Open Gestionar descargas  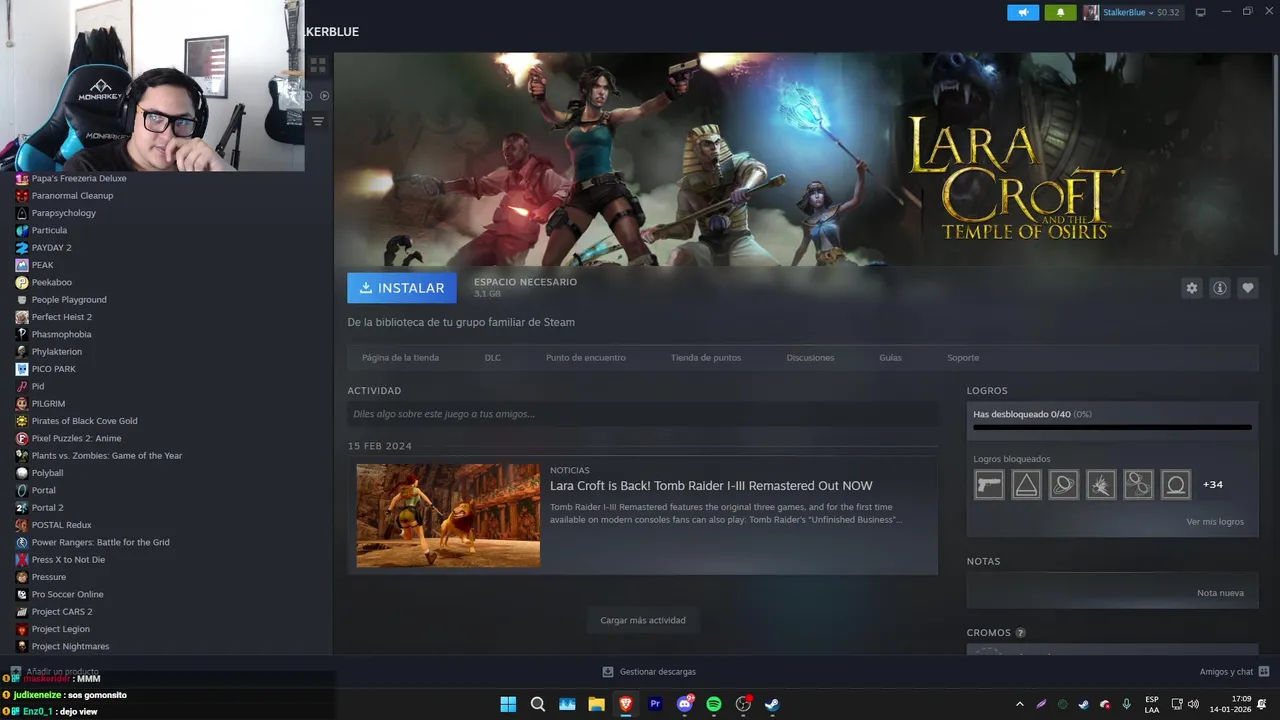point(649,672)
